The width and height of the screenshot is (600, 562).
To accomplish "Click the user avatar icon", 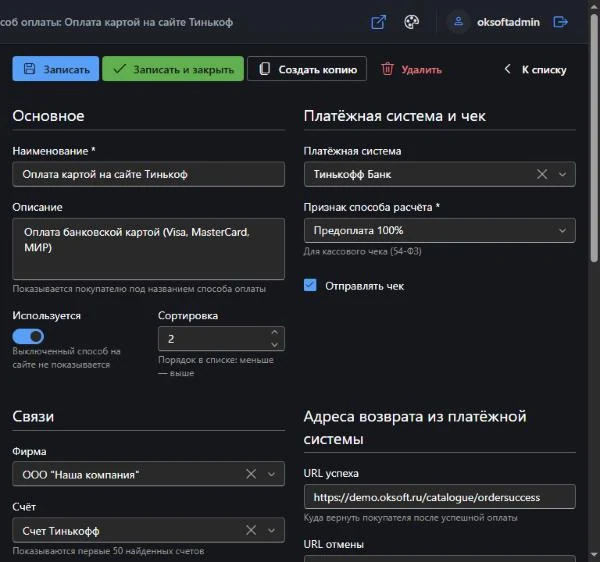I will coord(458,22).
